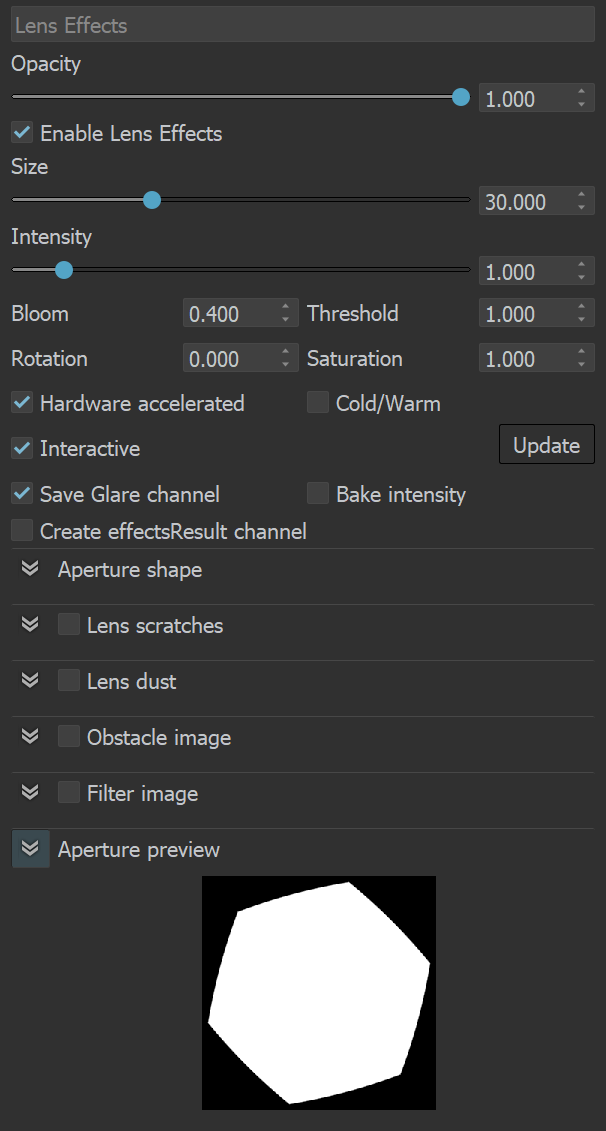The width and height of the screenshot is (606, 1131).
Task: Click the aperture preview thumbnail image
Action: point(318,992)
